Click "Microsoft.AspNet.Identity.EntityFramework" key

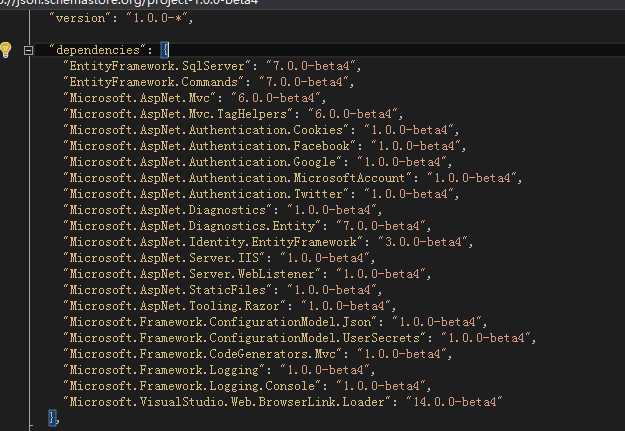(x=213, y=242)
